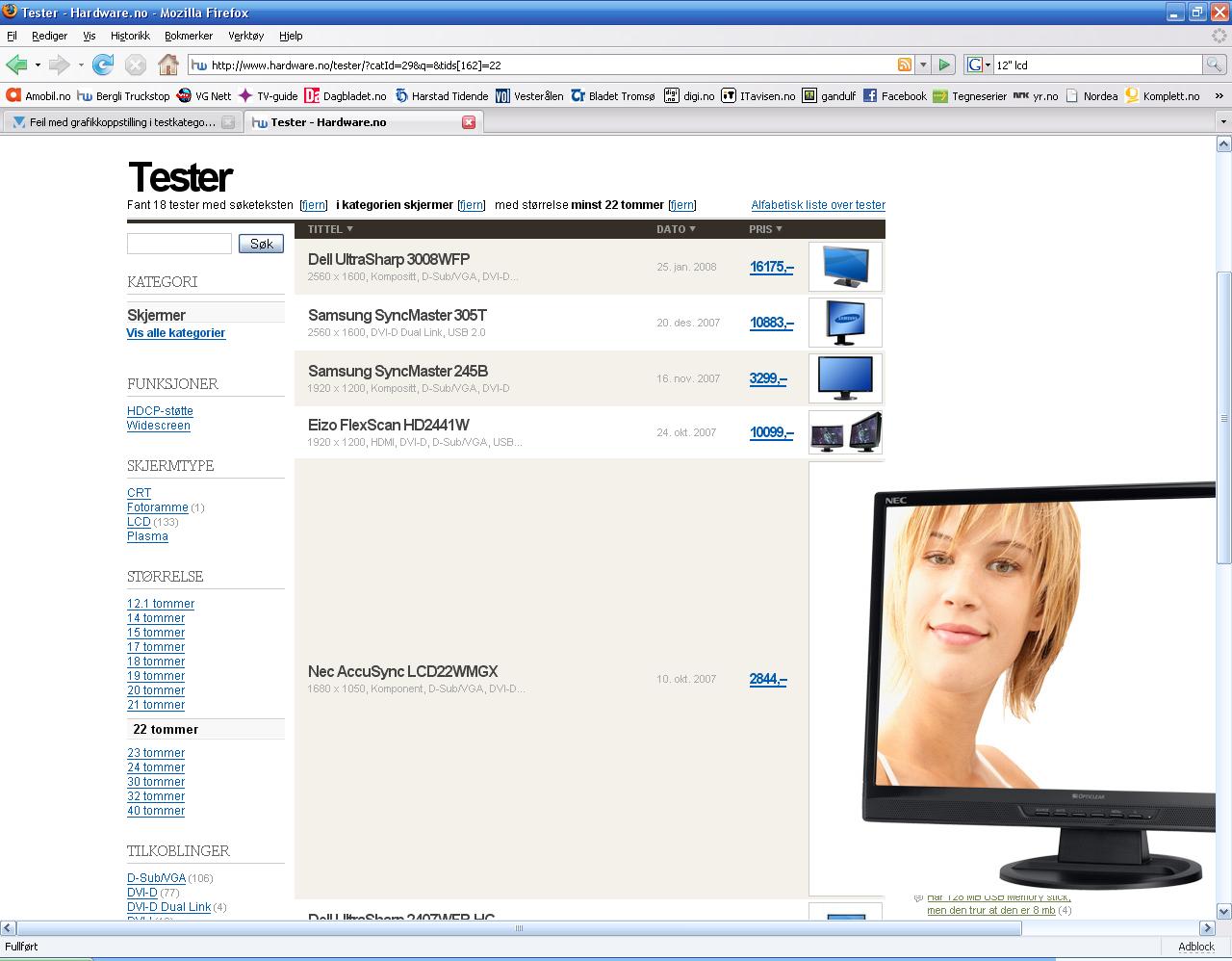Open the Verktøy menu

[245, 36]
